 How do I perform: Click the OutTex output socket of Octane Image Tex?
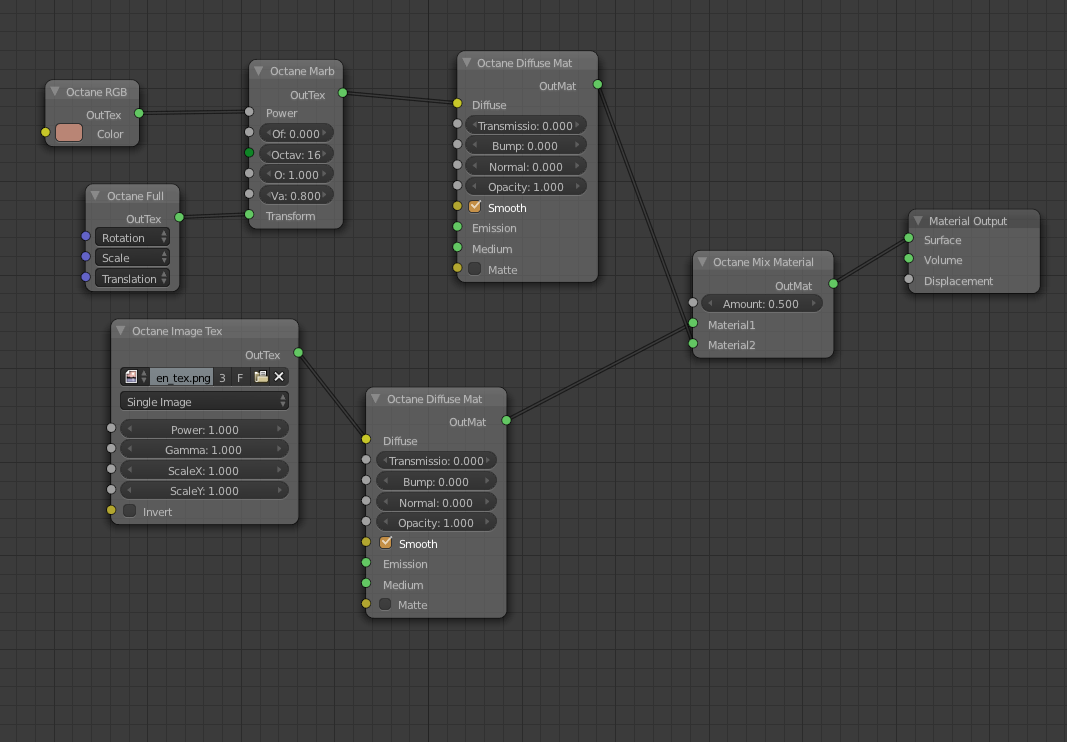pos(298,353)
